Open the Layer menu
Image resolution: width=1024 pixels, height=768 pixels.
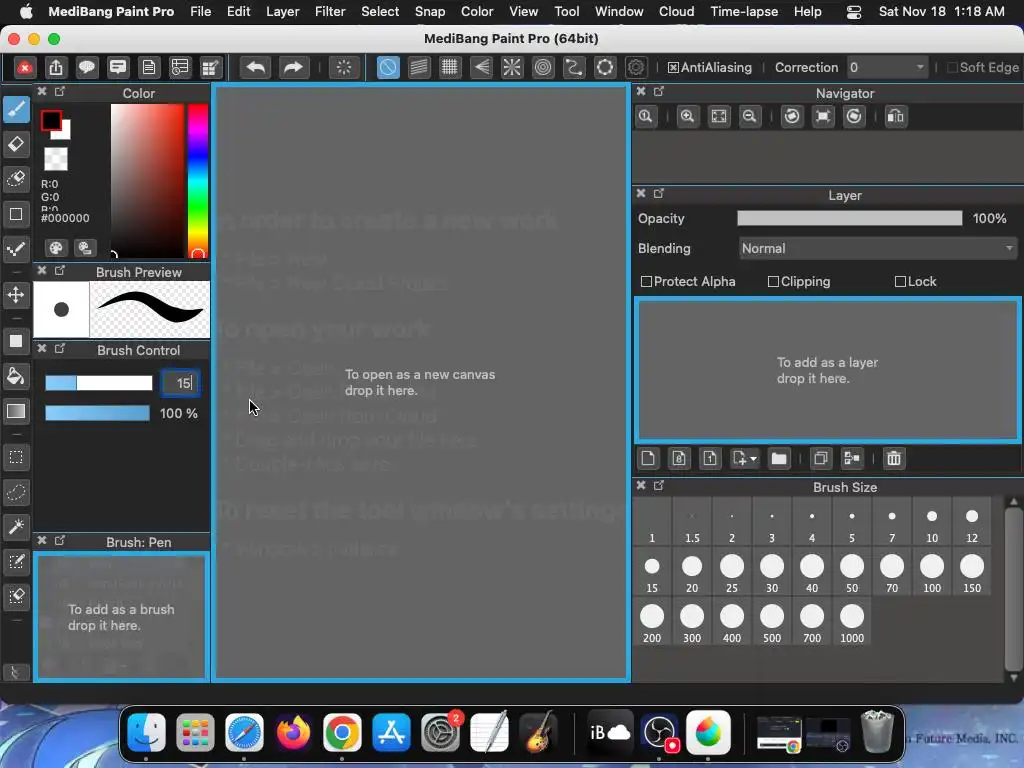pyautogui.click(x=283, y=11)
